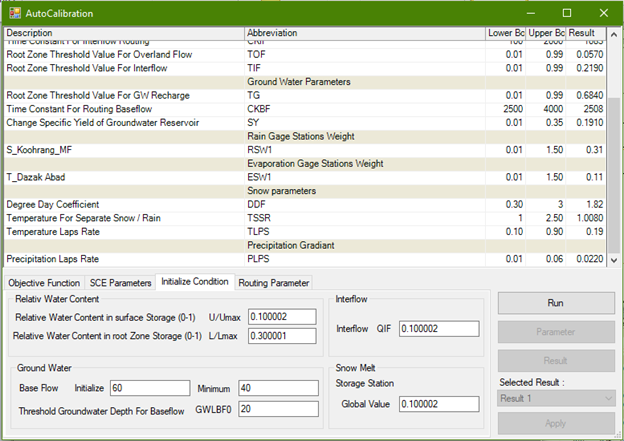Click the Base Flow Minimum field
The width and height of the screenshot is (624, 441).
point(276,388)
